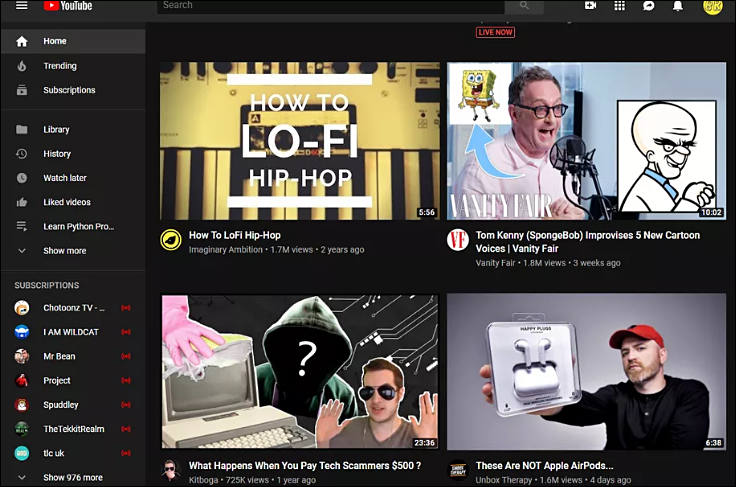Click the Project channel avatar
Viewport: 736px width, 487px height.
pyautogui.click(x=22, y=380)
